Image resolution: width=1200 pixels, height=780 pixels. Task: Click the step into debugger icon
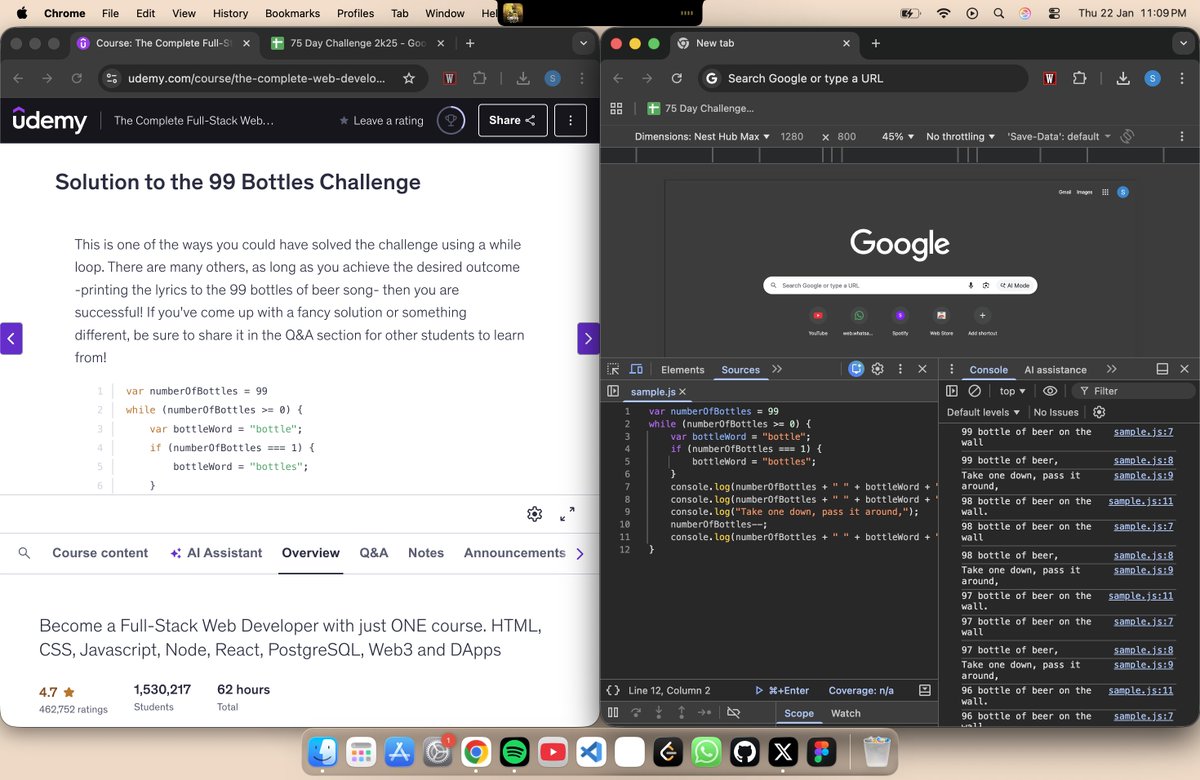pos(659,713)
